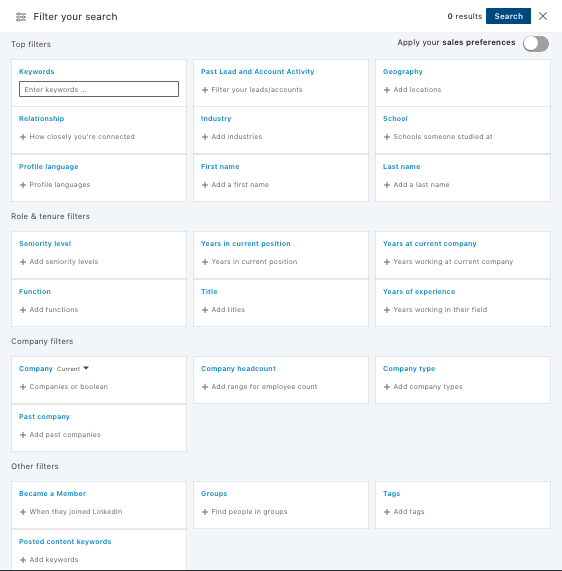Click the plus icon beside Find people in groups
This screenshot has width=562, height=571.
205,512
